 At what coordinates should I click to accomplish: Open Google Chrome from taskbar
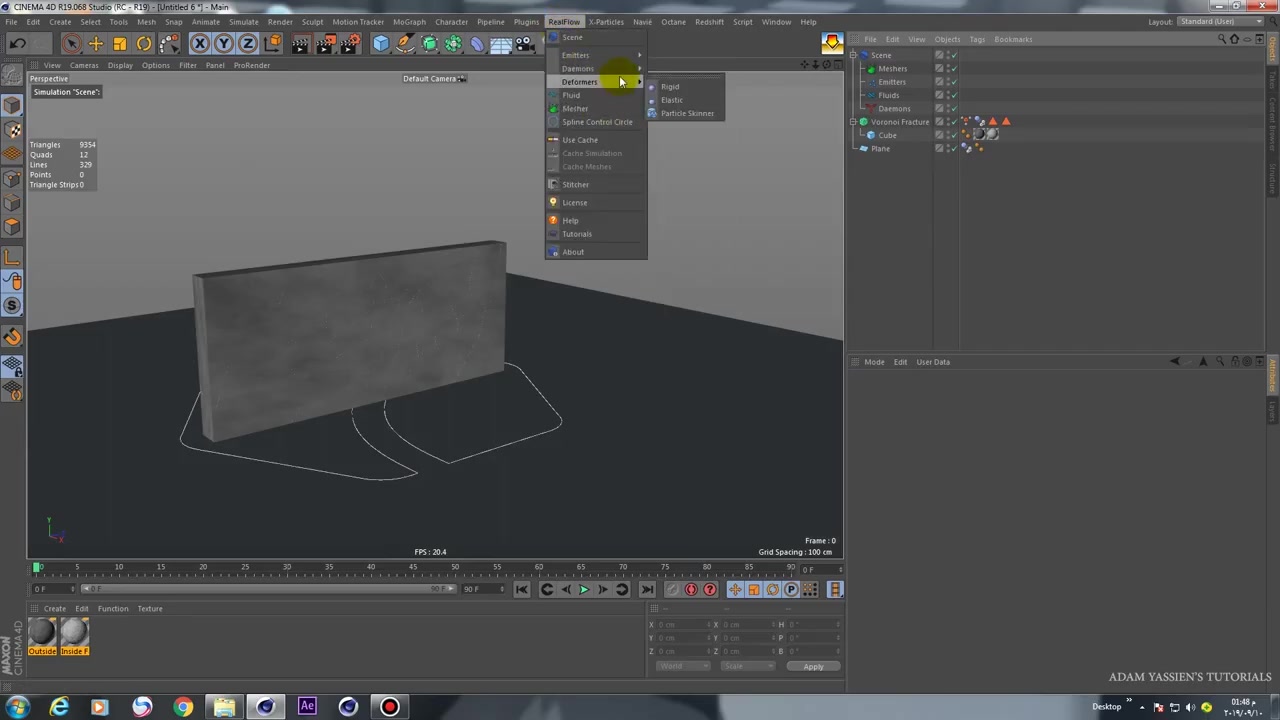183,707
